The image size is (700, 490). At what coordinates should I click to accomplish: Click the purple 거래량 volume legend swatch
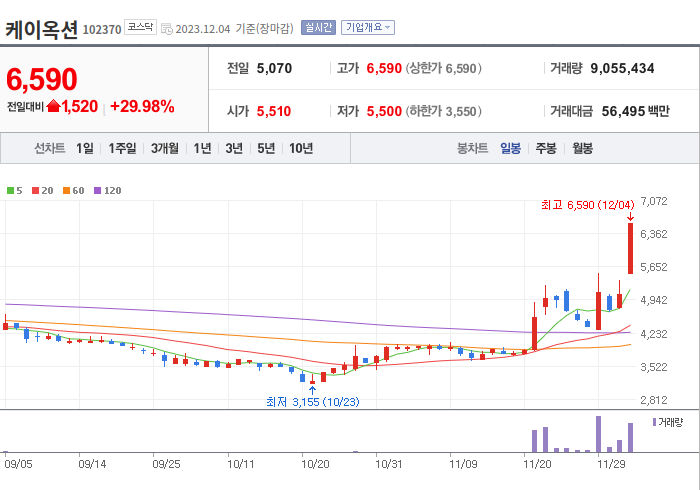(654, 422)
